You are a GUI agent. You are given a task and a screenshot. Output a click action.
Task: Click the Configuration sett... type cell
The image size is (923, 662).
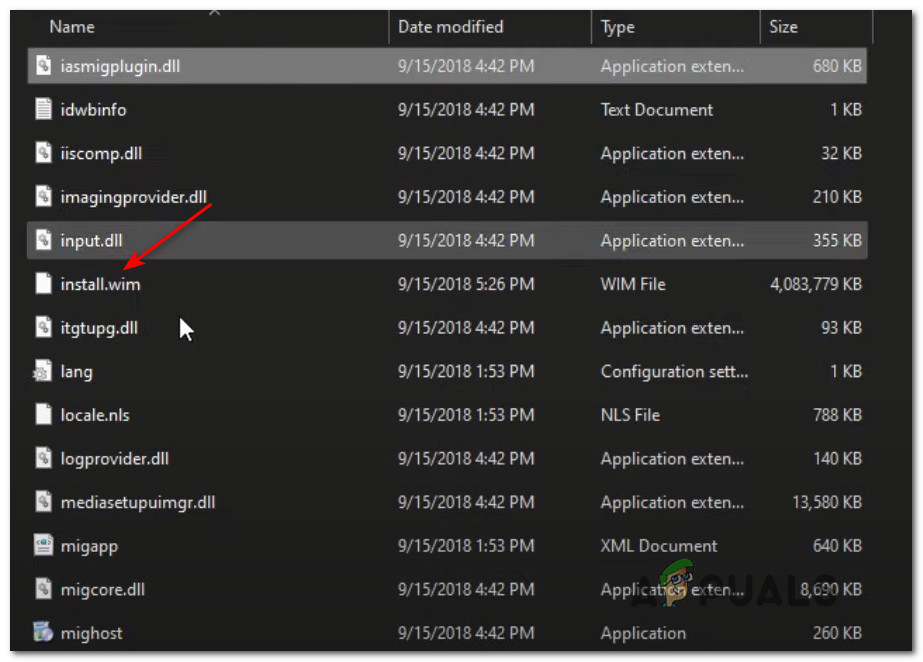(x=674, y=372)
